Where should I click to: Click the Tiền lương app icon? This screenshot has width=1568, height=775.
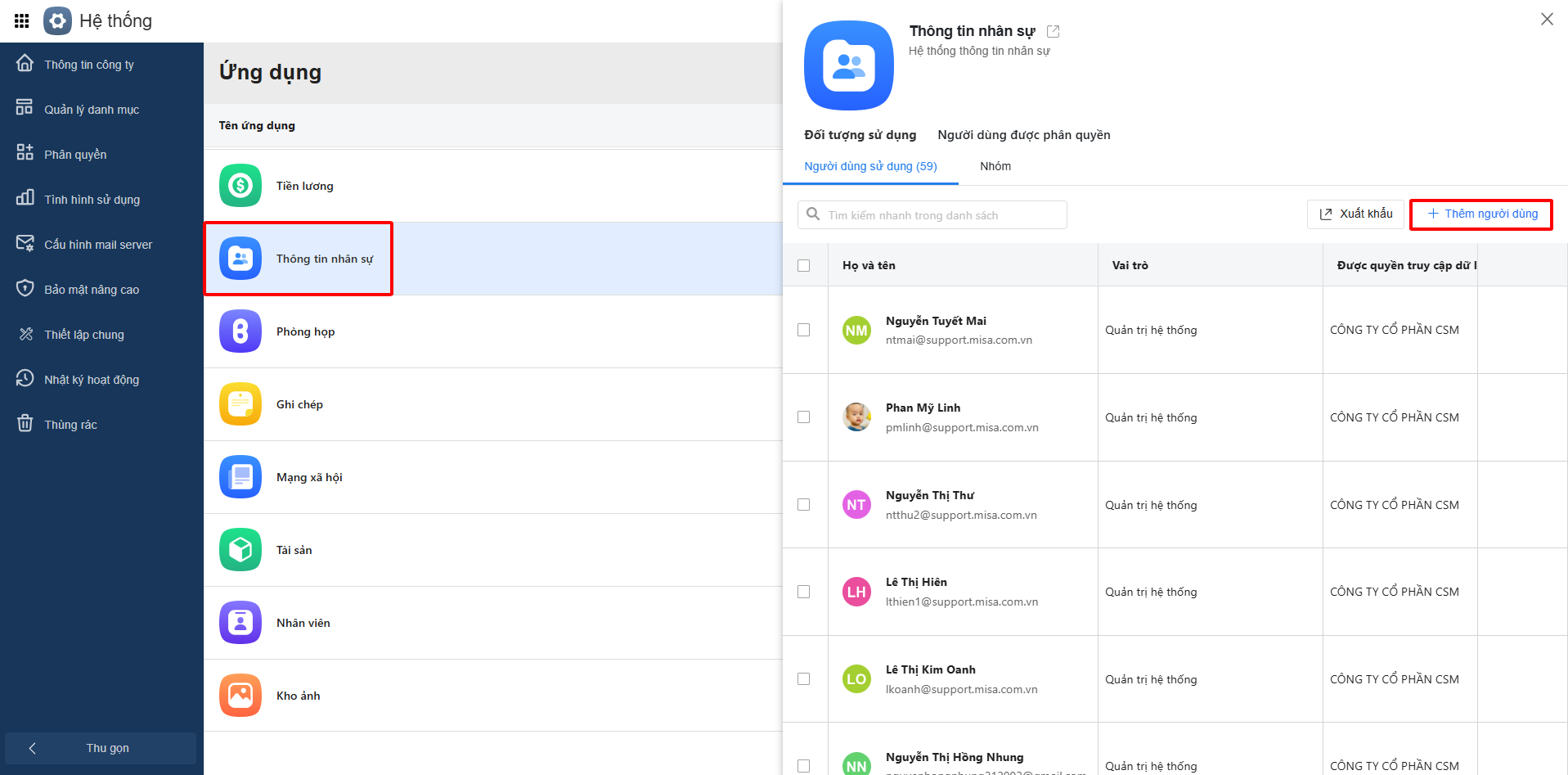[x=240, y=186]
